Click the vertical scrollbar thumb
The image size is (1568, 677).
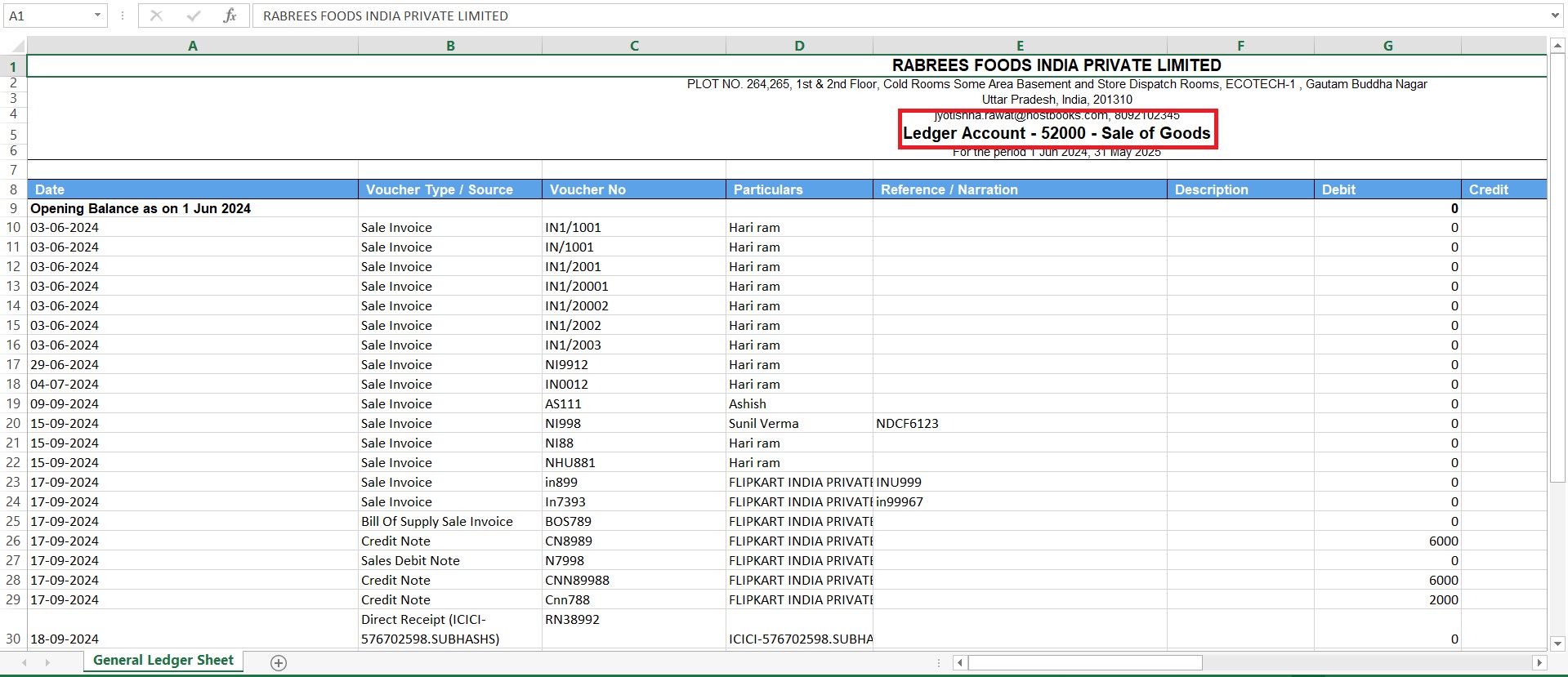click(1557, 269)
